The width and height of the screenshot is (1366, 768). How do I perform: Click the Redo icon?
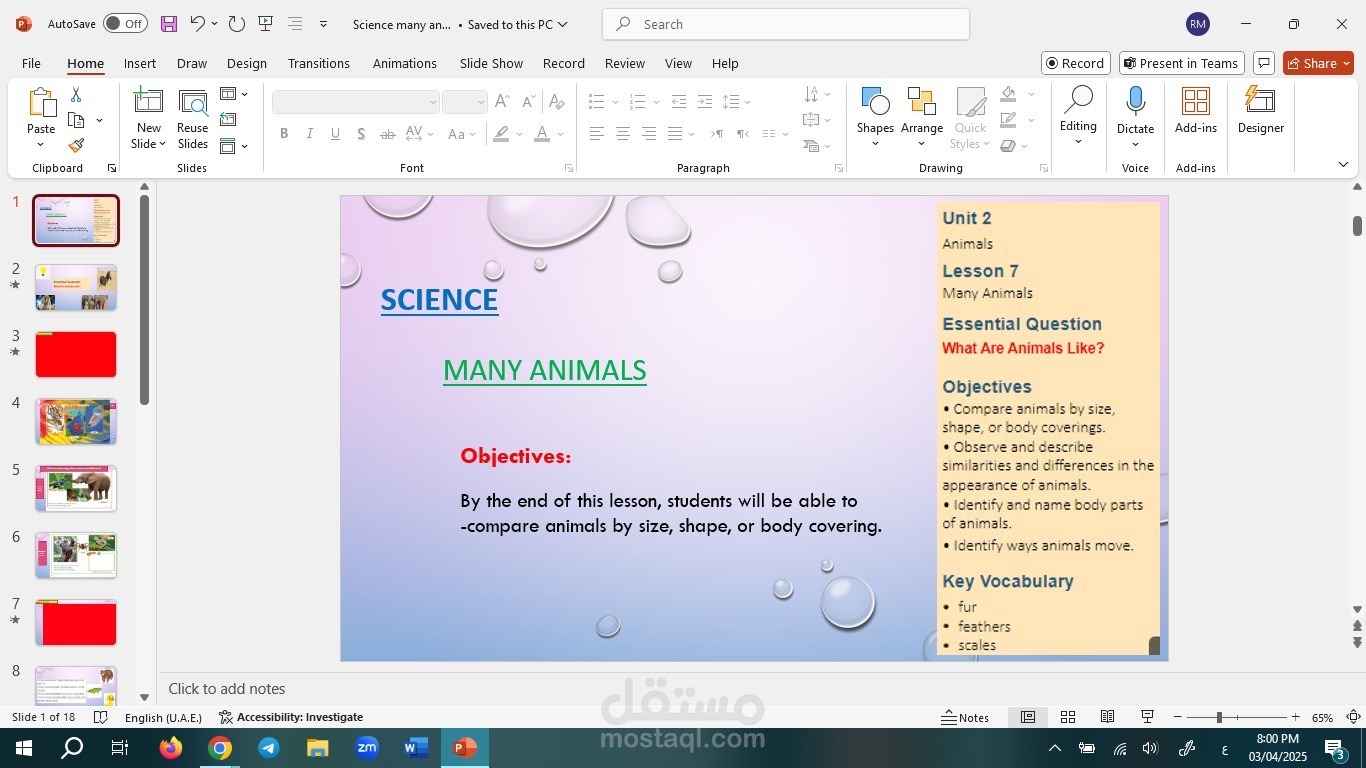237,24
